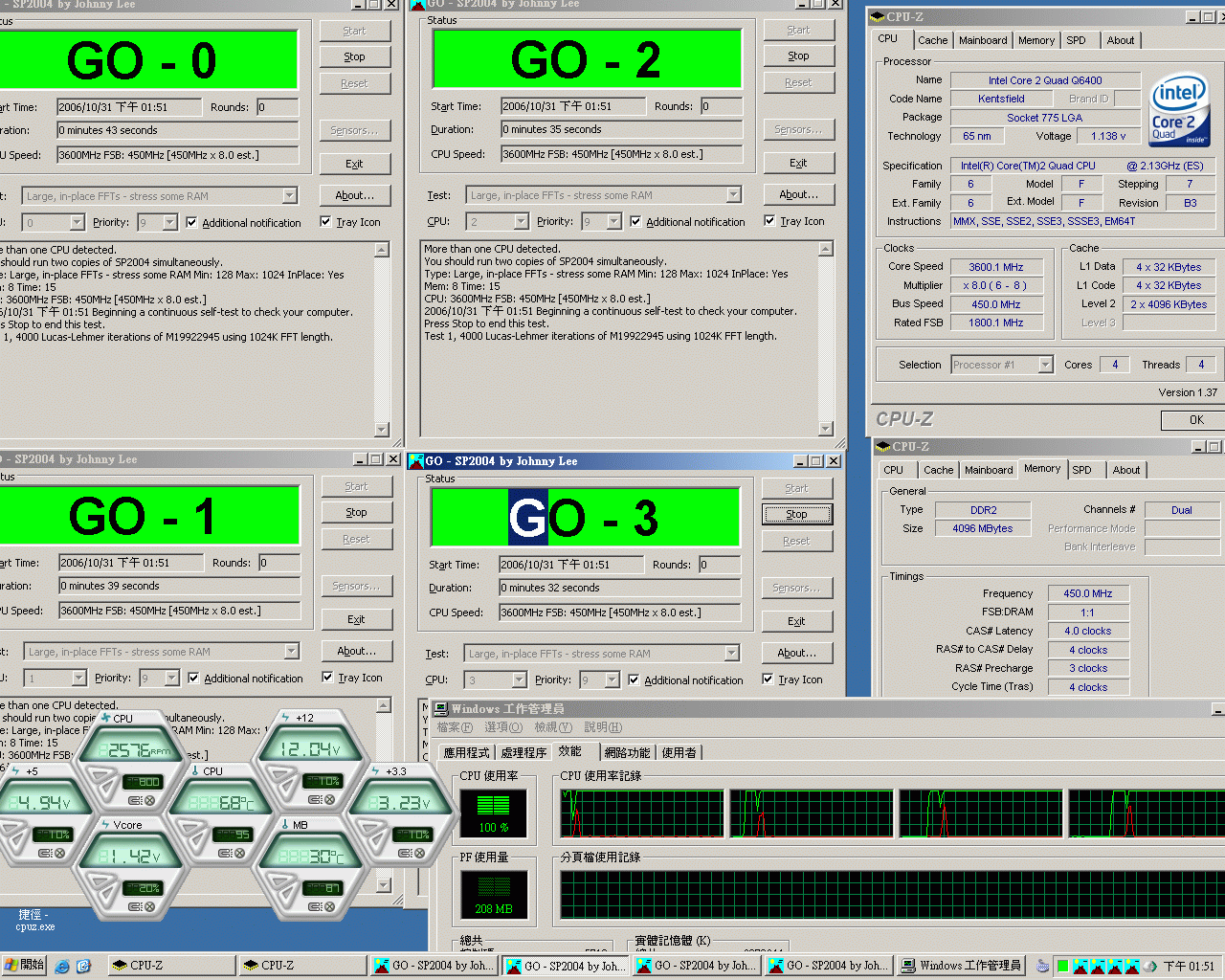Open the Priority dropdown in GO - 1 window
The height and width of the screenshot is (980, 1225).
[172, 678]
